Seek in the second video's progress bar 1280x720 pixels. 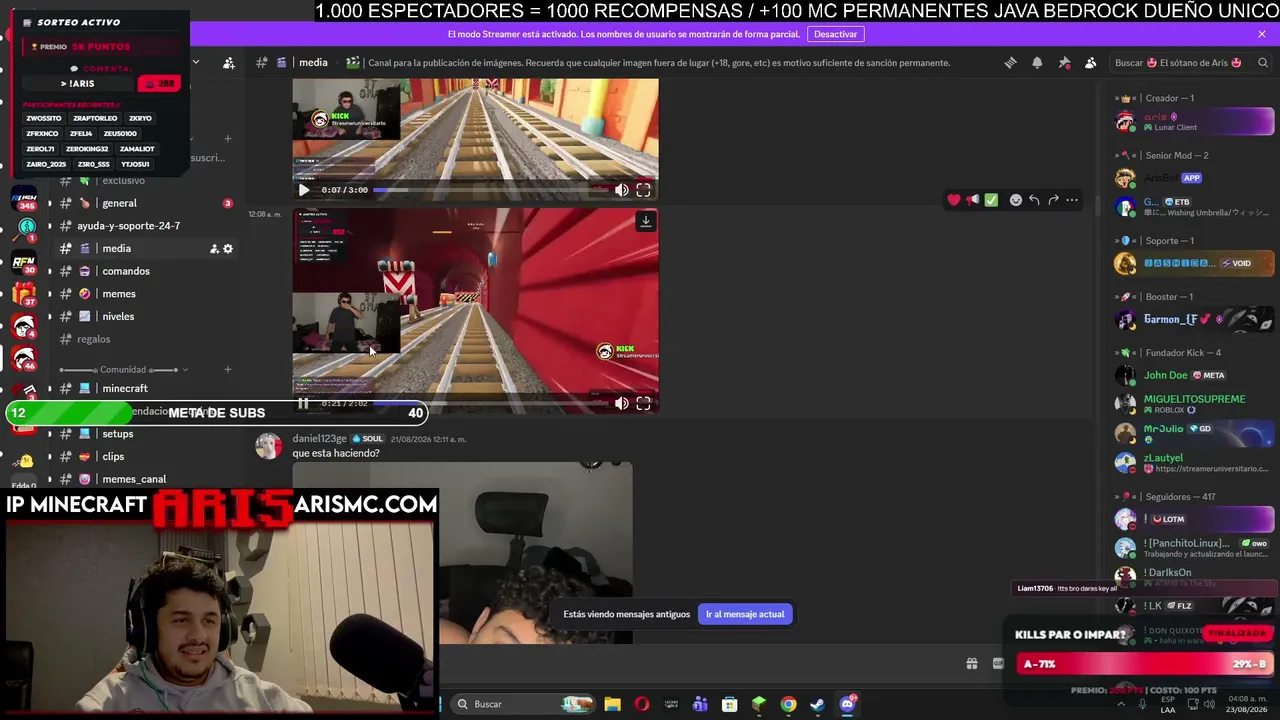tap(490, 404)
